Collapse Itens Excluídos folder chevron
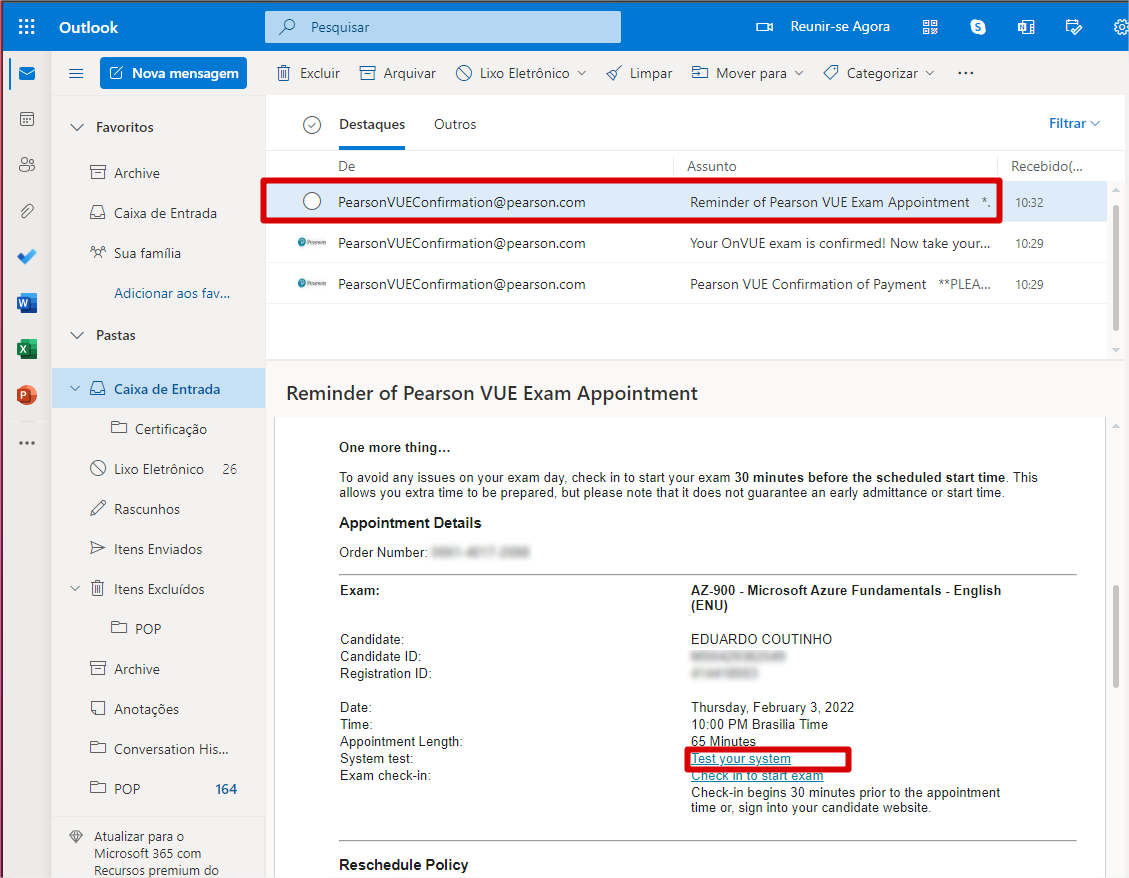This screenshot has height=878, width=1129. pos(74,589)
